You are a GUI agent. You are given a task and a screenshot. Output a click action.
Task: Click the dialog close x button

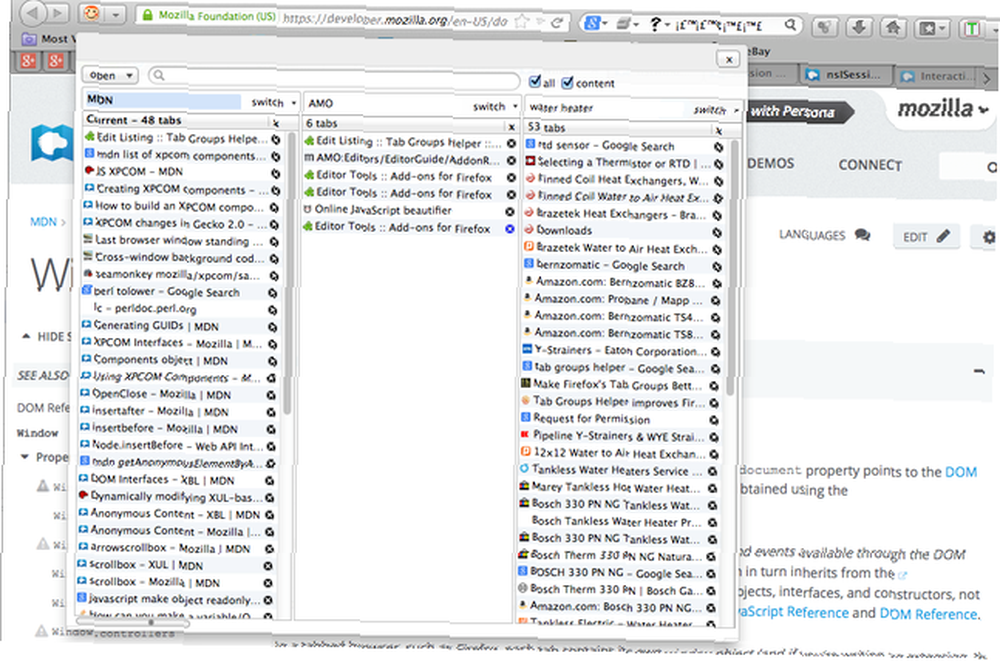pyautogui.click(x=728, y=60)
